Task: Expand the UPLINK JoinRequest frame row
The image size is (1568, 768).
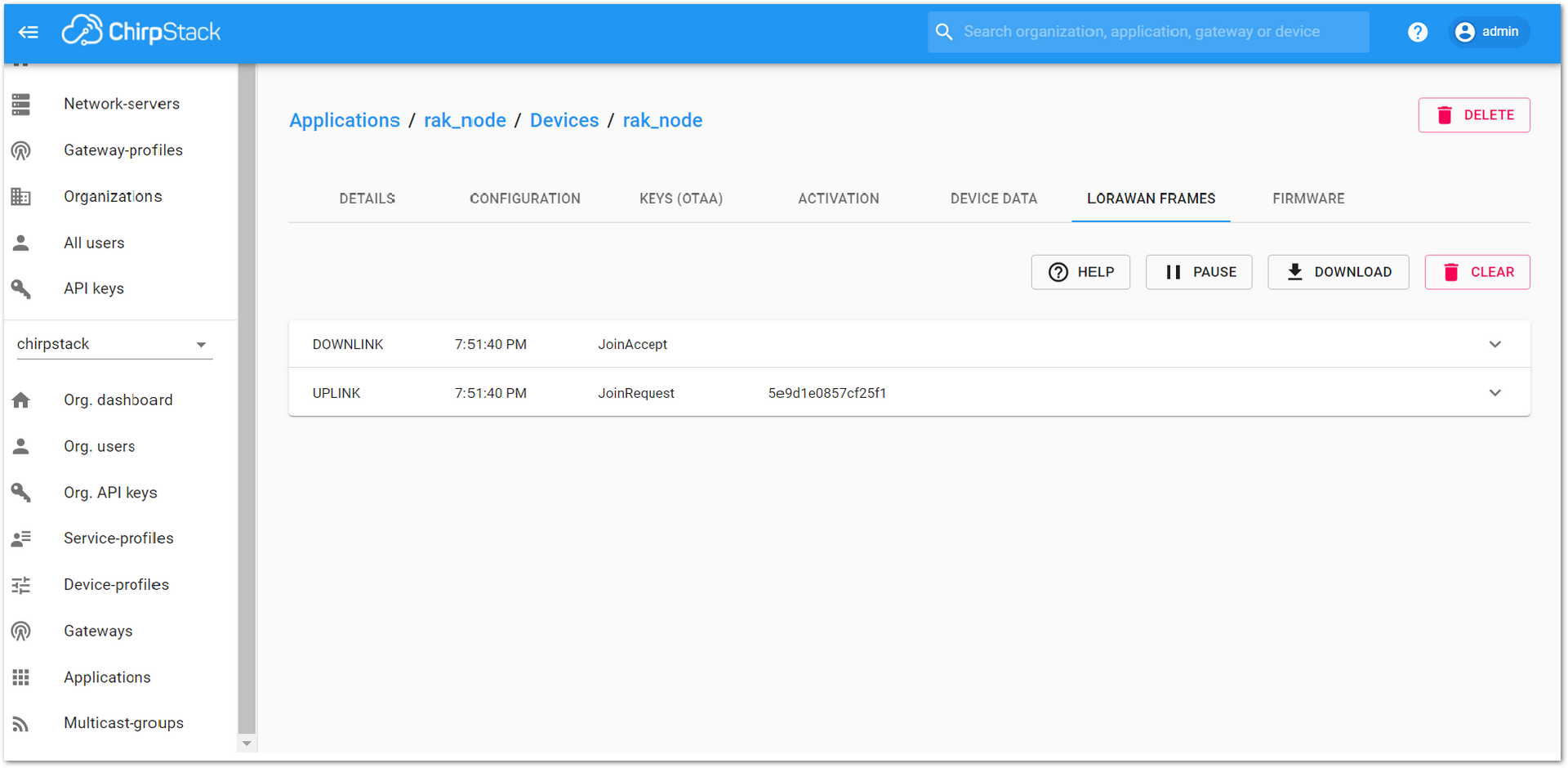Action: 909,392
